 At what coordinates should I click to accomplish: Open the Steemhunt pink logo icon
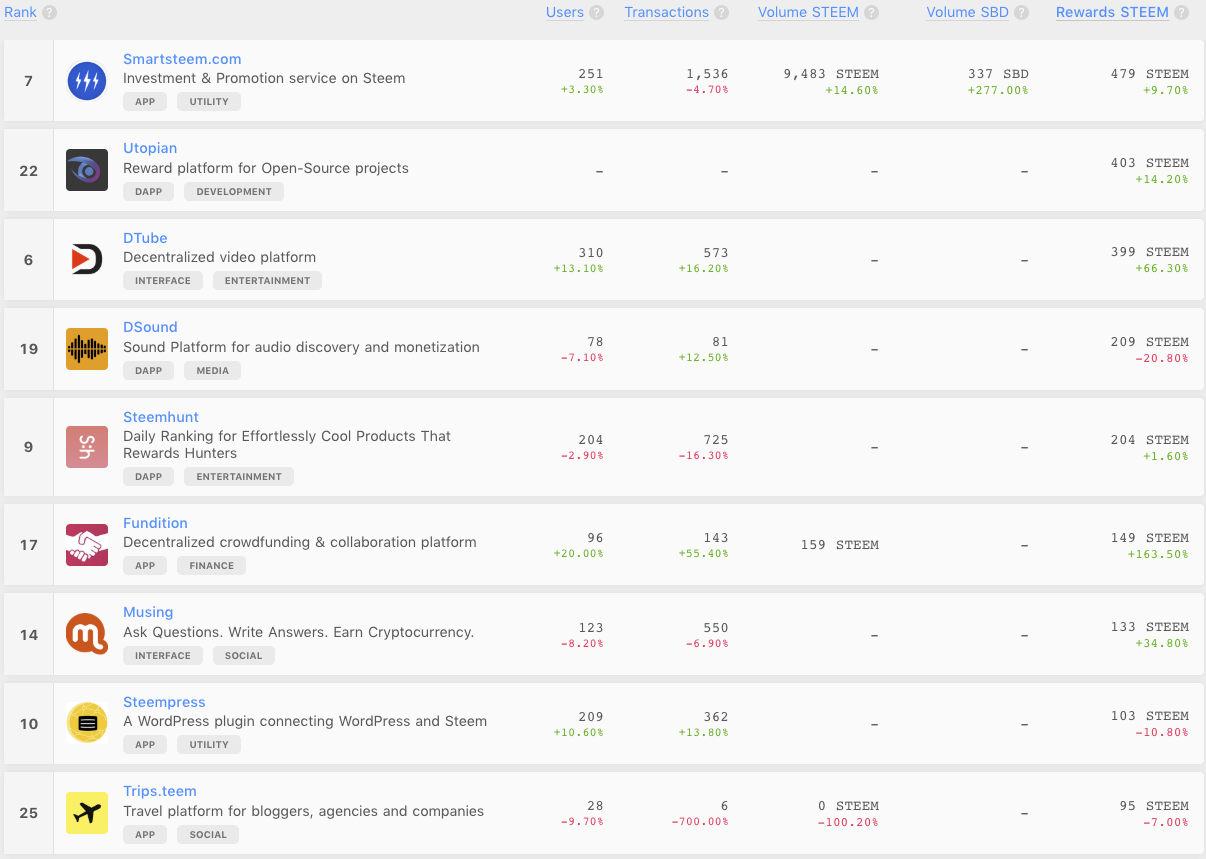tap(87, 446)
